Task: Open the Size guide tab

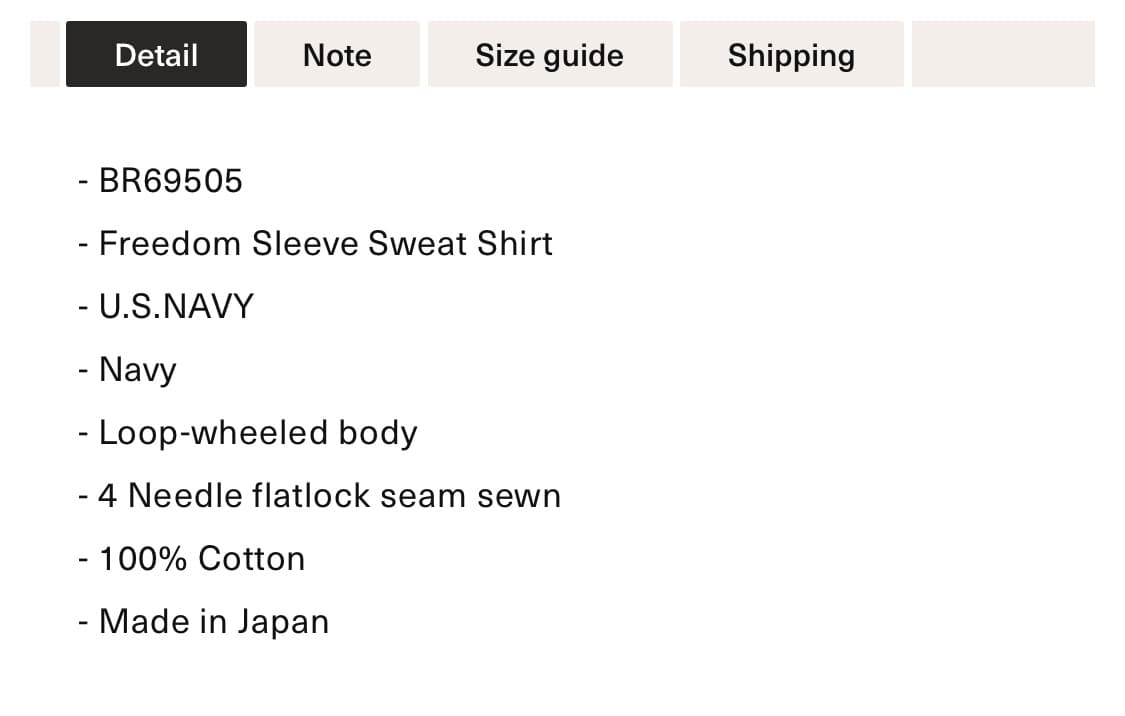Action: 550,55
